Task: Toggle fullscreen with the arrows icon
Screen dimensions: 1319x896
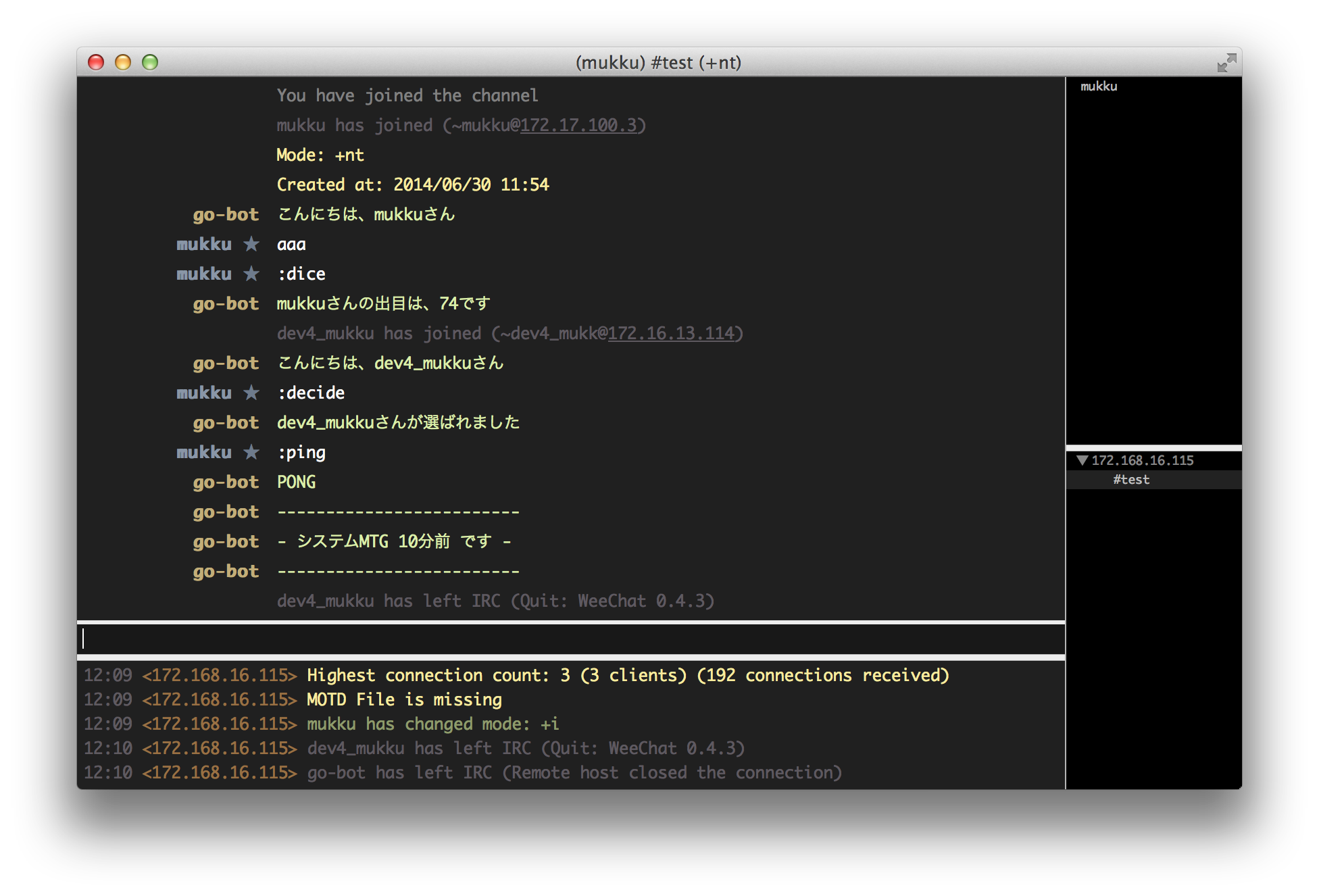Action: click(1226, 63)
